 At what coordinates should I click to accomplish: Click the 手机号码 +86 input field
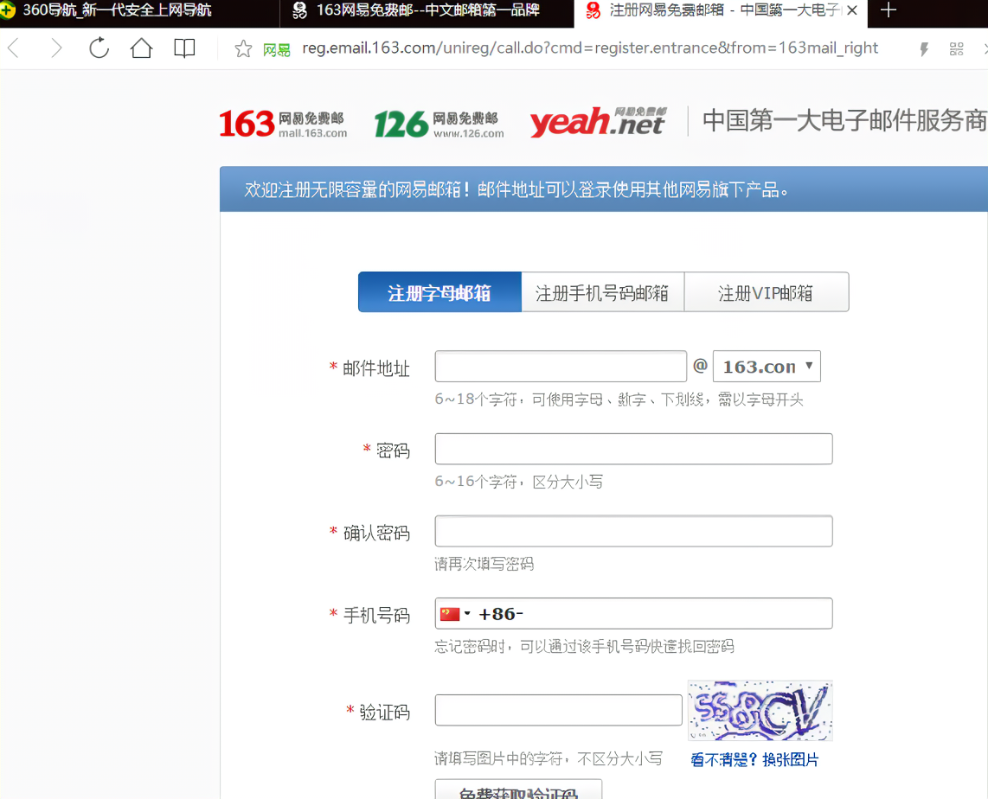click(x=633, y=613)
